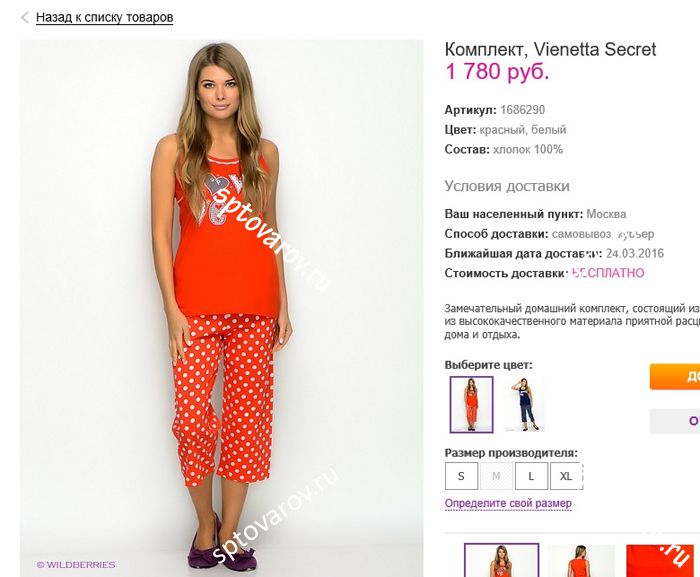Click the back arrow chevron icon
The image size is (700, 577).
tap(25, 18)
